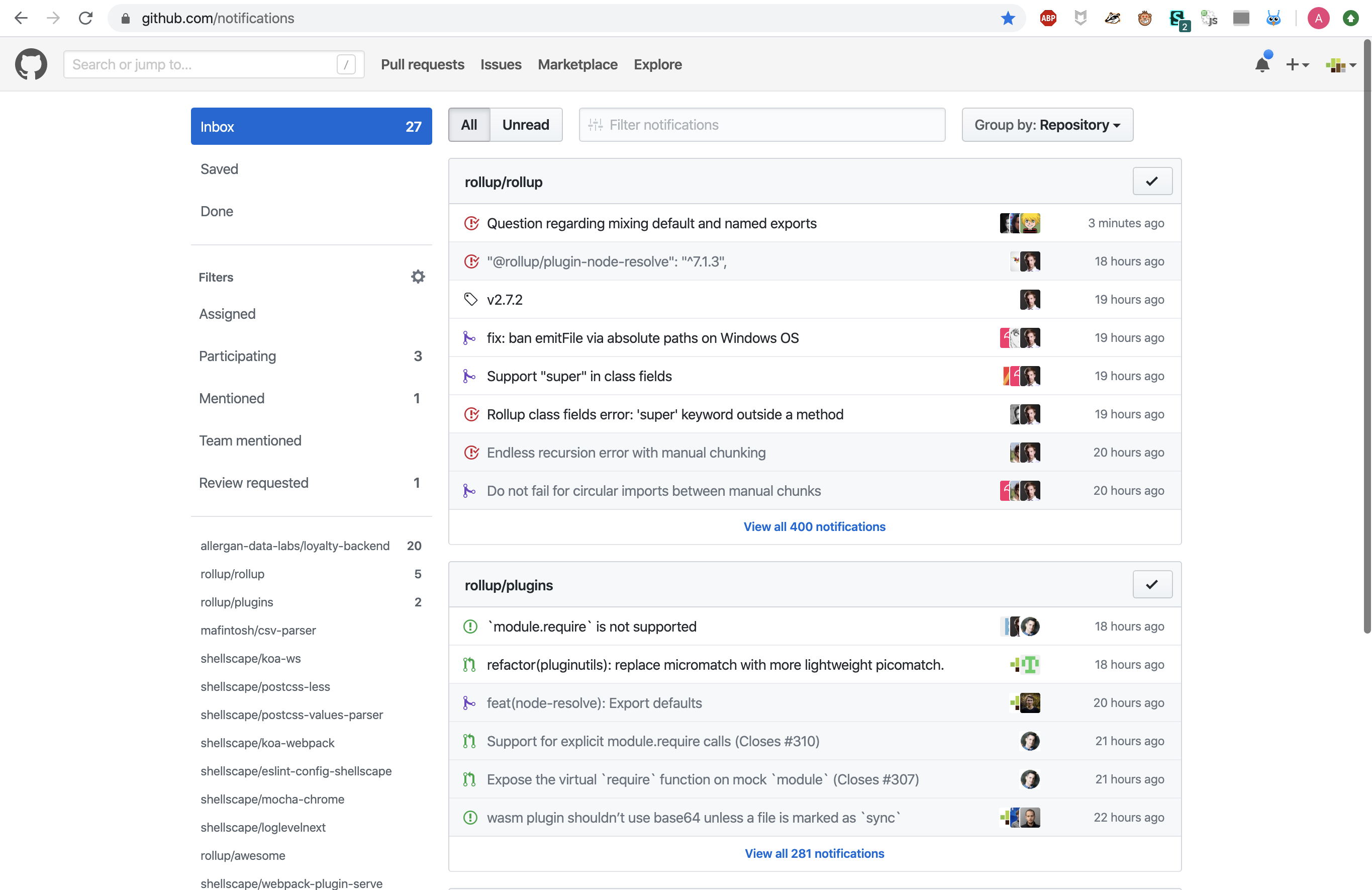The height and width of the screenshot is (890, 1372).
Task: Open the Group by Repository dropdown
Action: tap(1047, 125)
